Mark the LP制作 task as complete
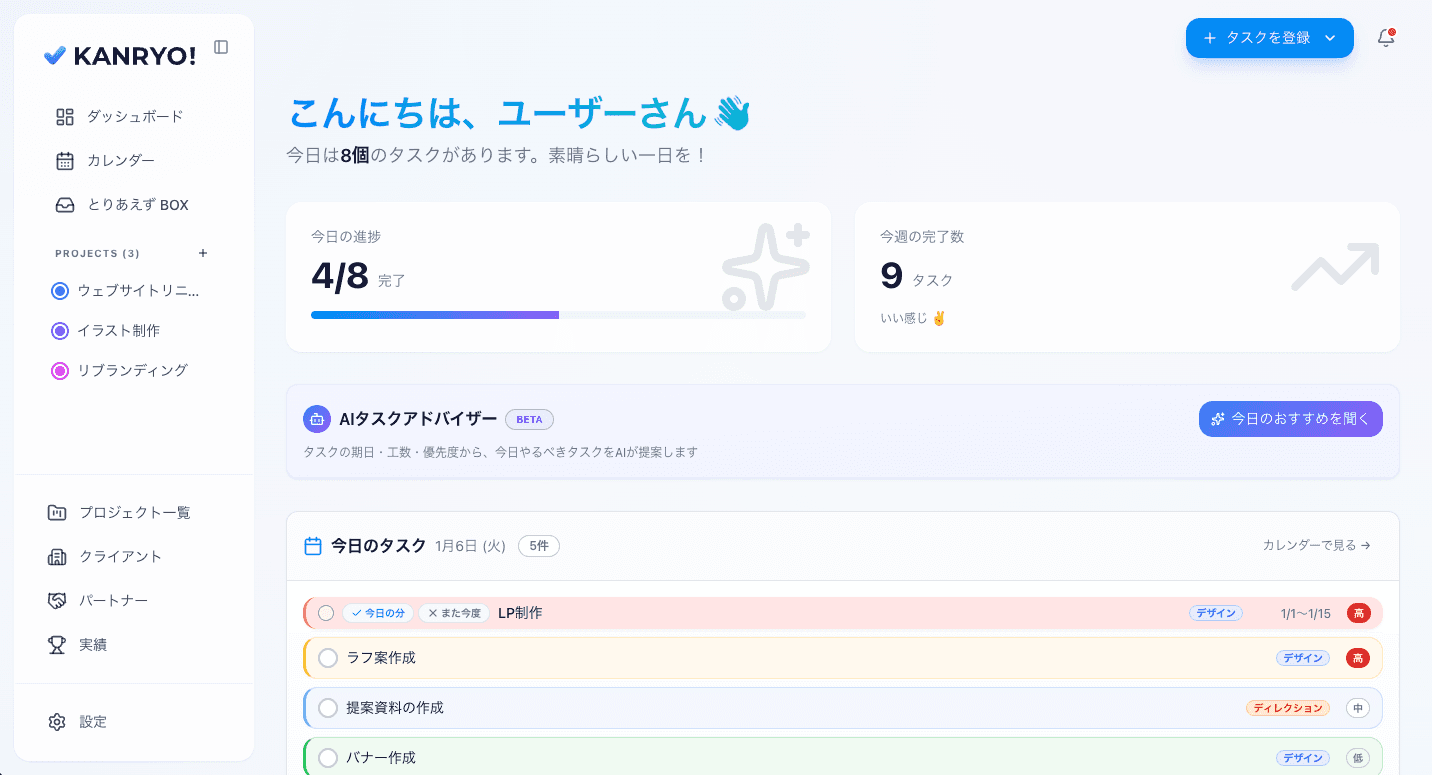Image resolution: width=1432 pixels, height=775 pixels. click(327, 612)
